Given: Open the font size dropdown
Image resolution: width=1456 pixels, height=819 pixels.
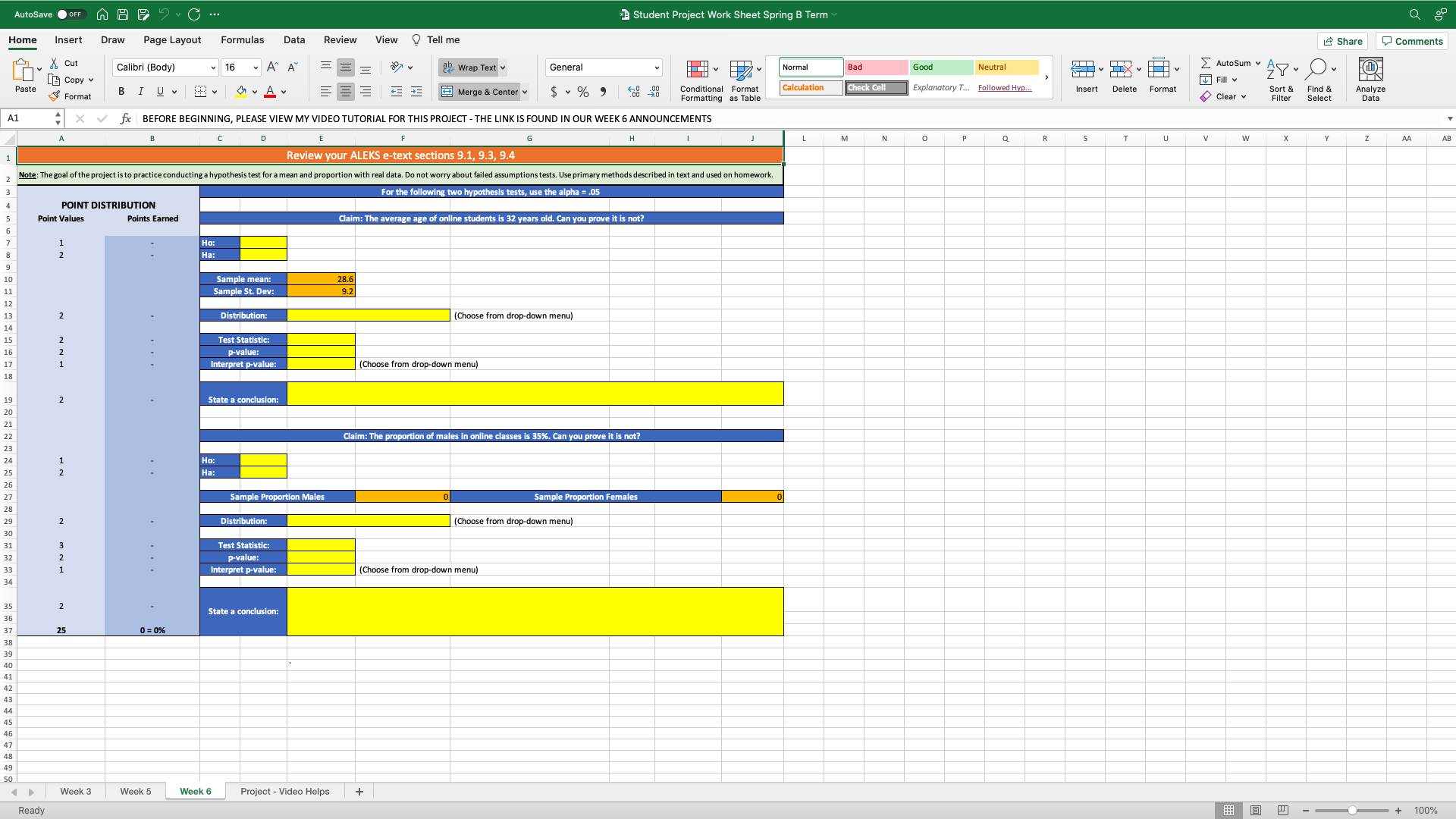Looking at the screenshot, I should (x=256, y=67).
